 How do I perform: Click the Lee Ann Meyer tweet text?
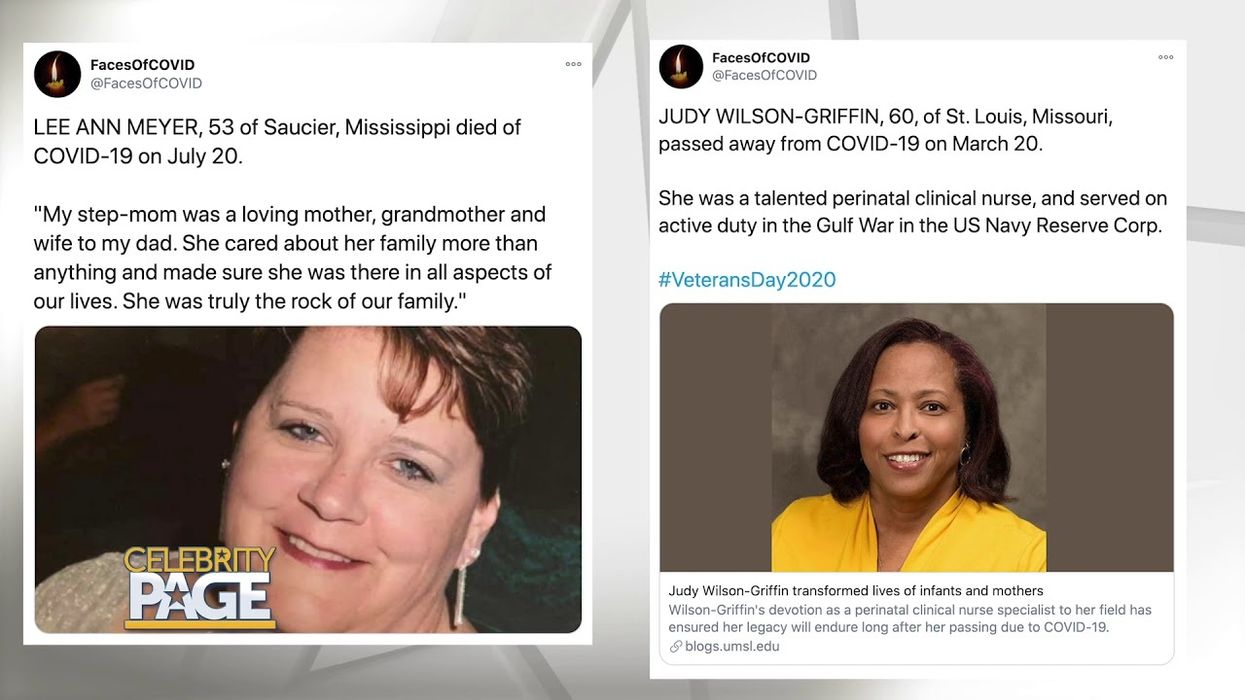[x=277, y=141]
